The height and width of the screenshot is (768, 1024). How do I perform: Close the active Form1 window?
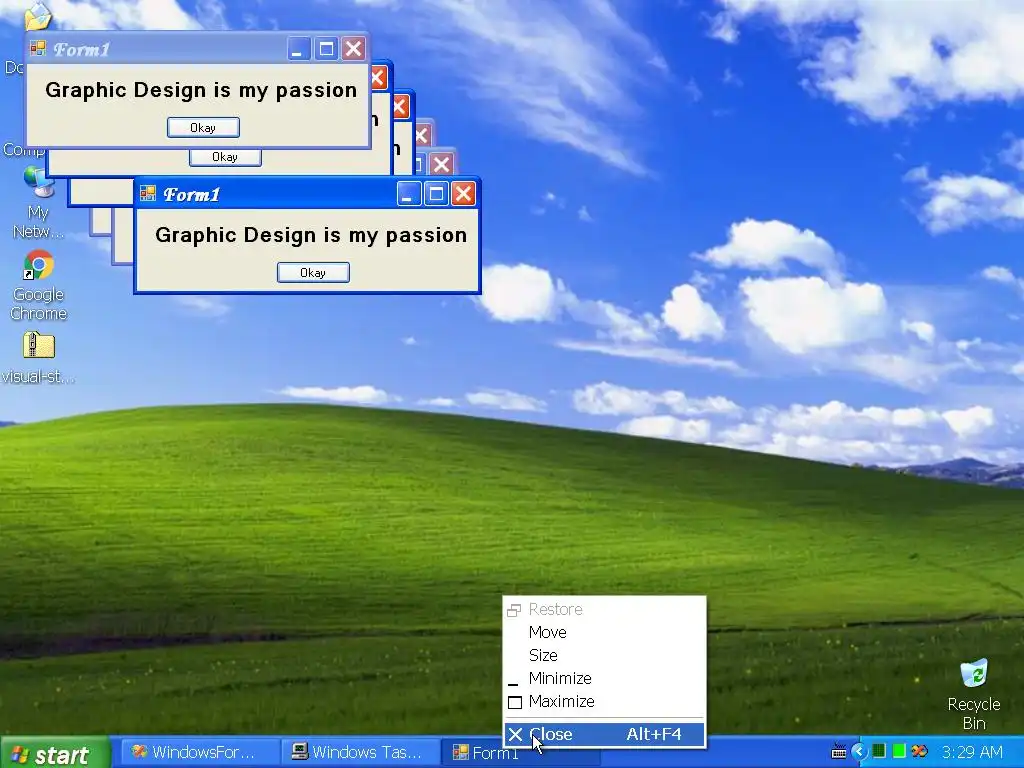pyautogui.click(x=464, y=193)
